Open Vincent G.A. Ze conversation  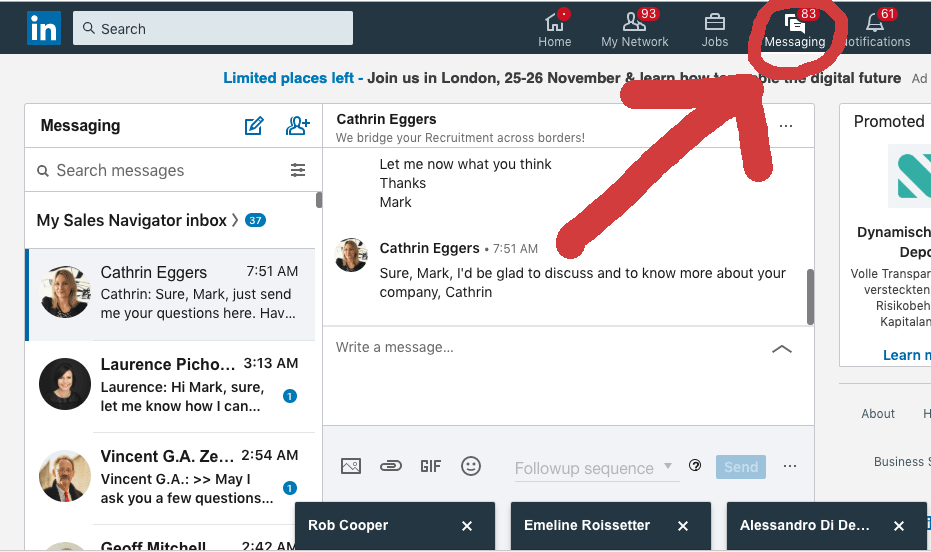[171, 479]
